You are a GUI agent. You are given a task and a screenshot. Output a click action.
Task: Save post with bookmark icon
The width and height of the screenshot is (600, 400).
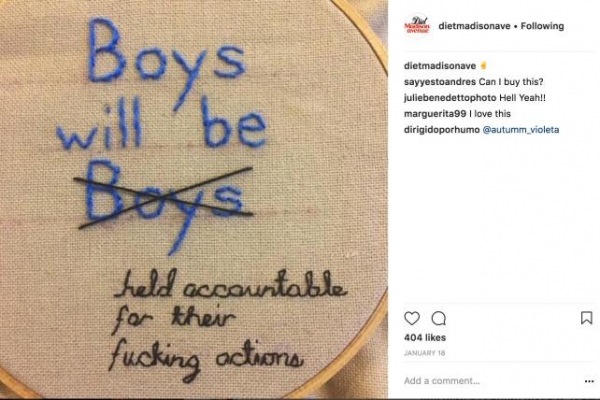(x=586, y=318)
